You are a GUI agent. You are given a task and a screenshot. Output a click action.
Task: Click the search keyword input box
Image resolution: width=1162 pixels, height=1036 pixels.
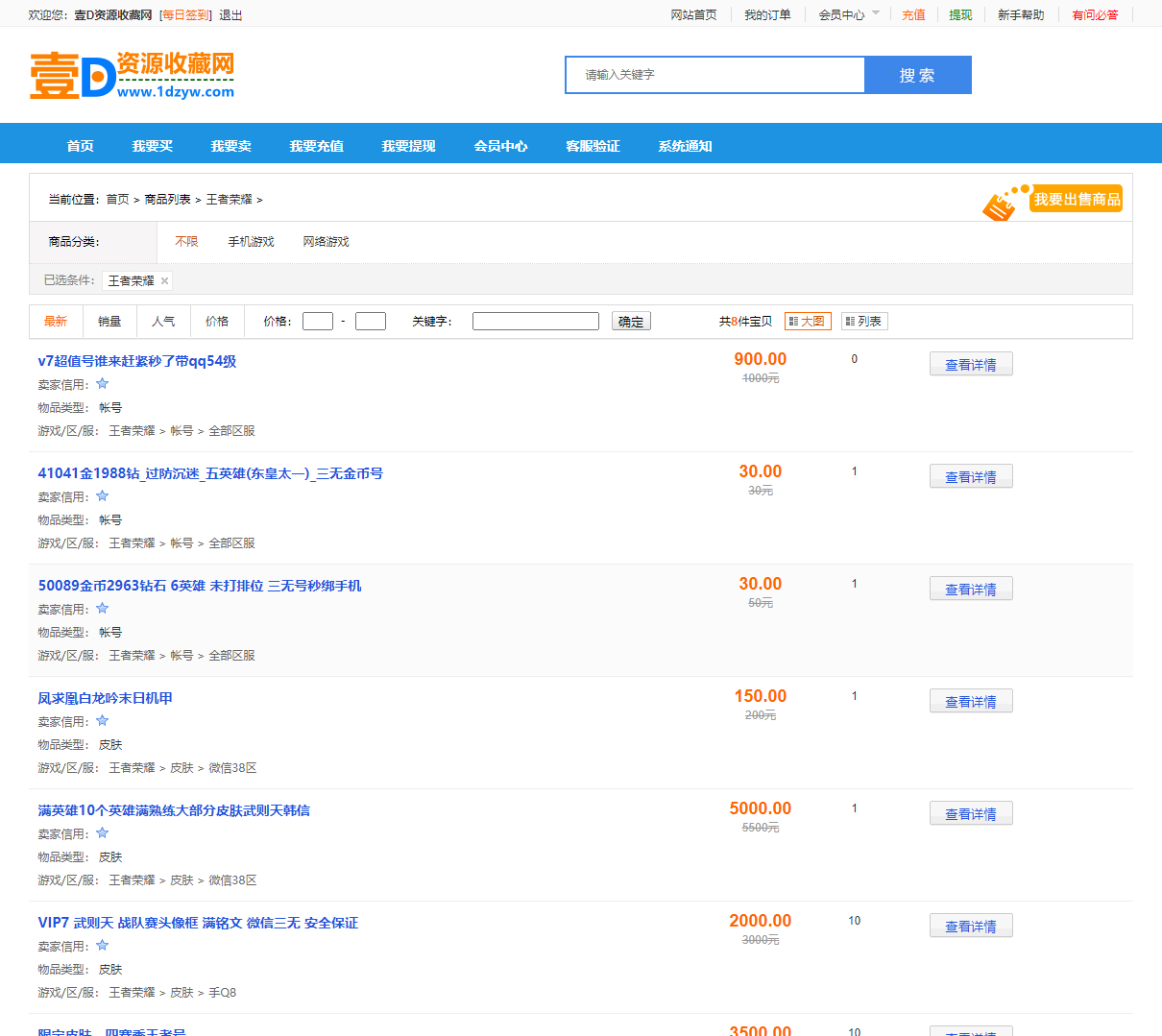[x=715, y=75]
